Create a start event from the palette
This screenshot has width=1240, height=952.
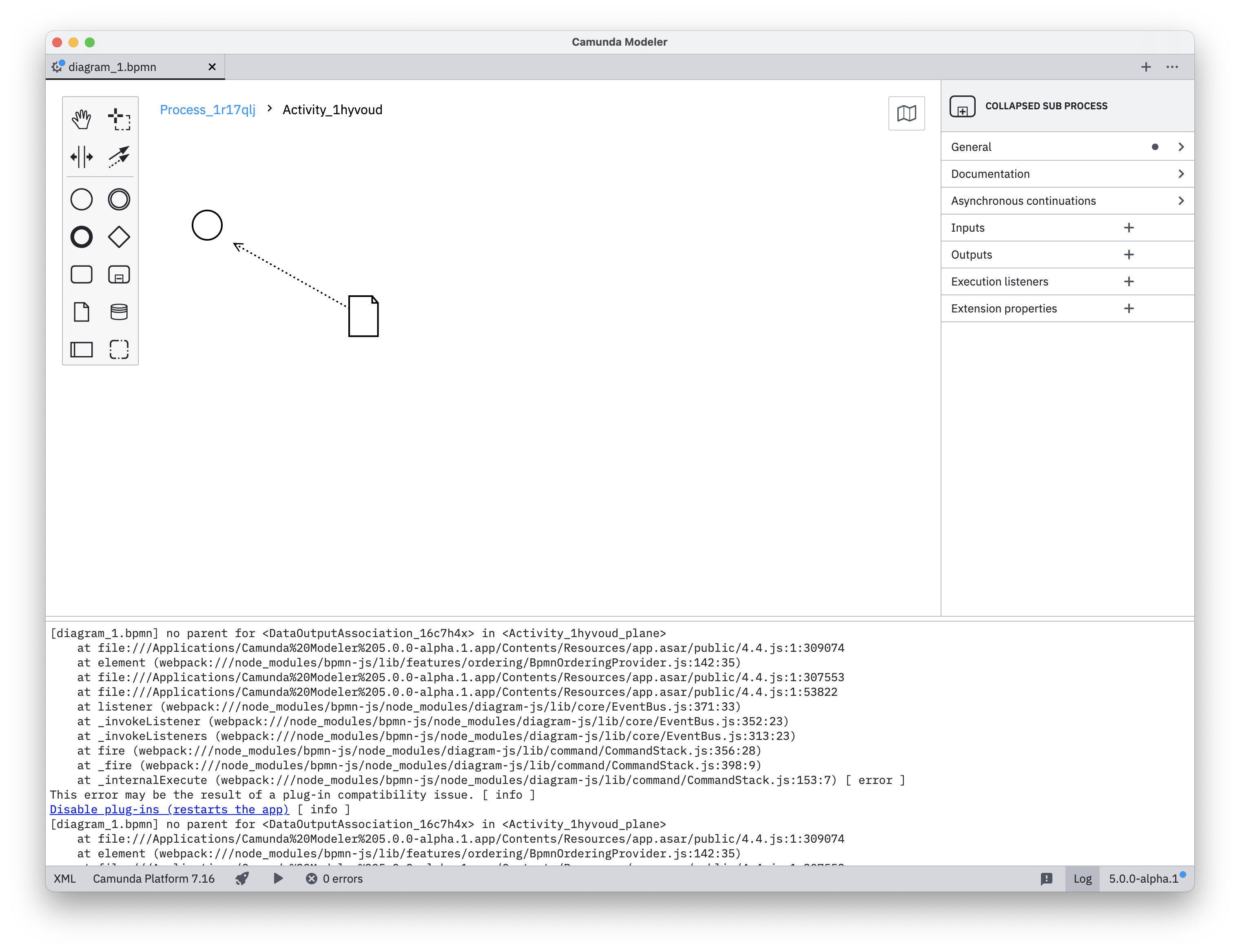tap(82, 199)
